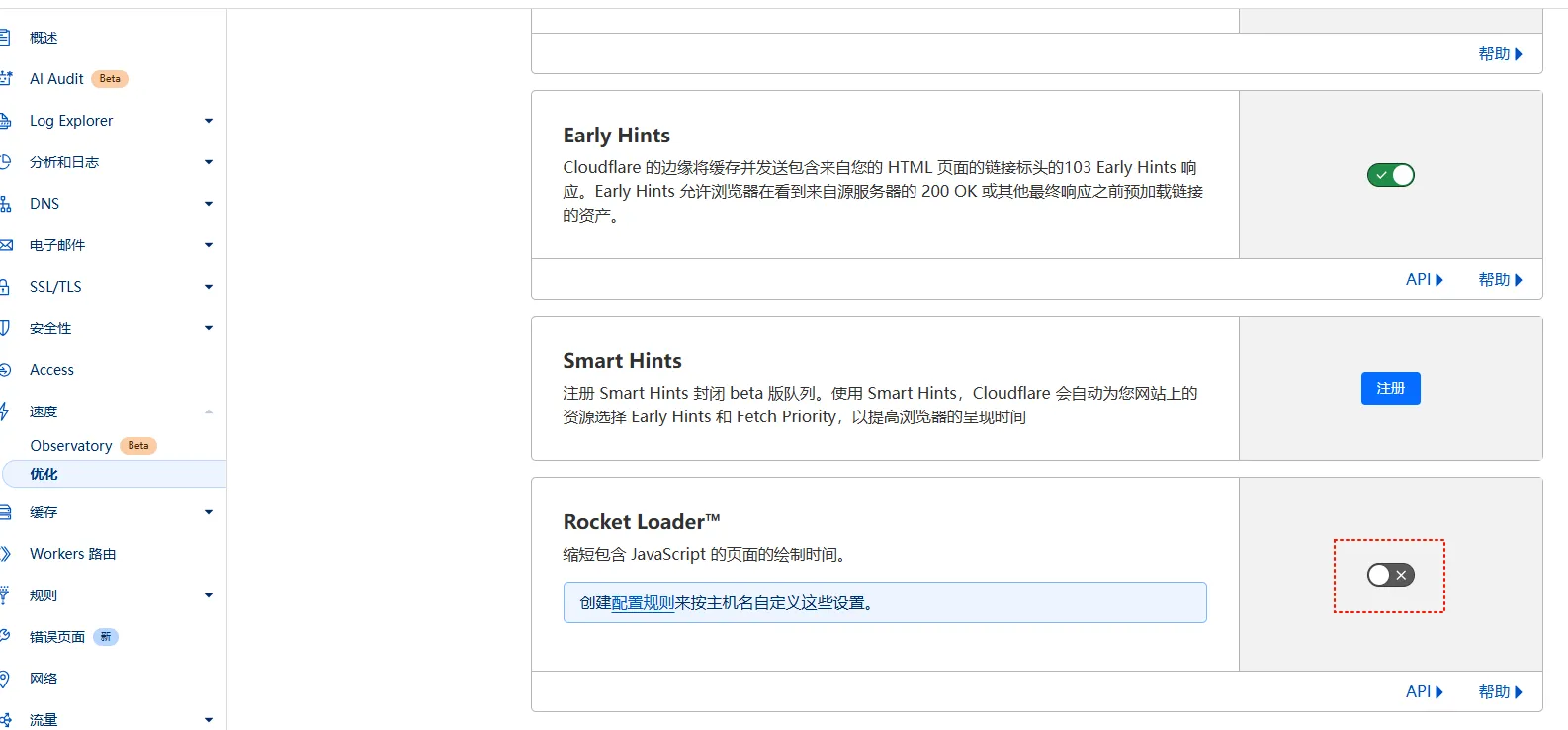
Task: Expand the 流量 menu arrow
Action: click(x=209, y=720)
